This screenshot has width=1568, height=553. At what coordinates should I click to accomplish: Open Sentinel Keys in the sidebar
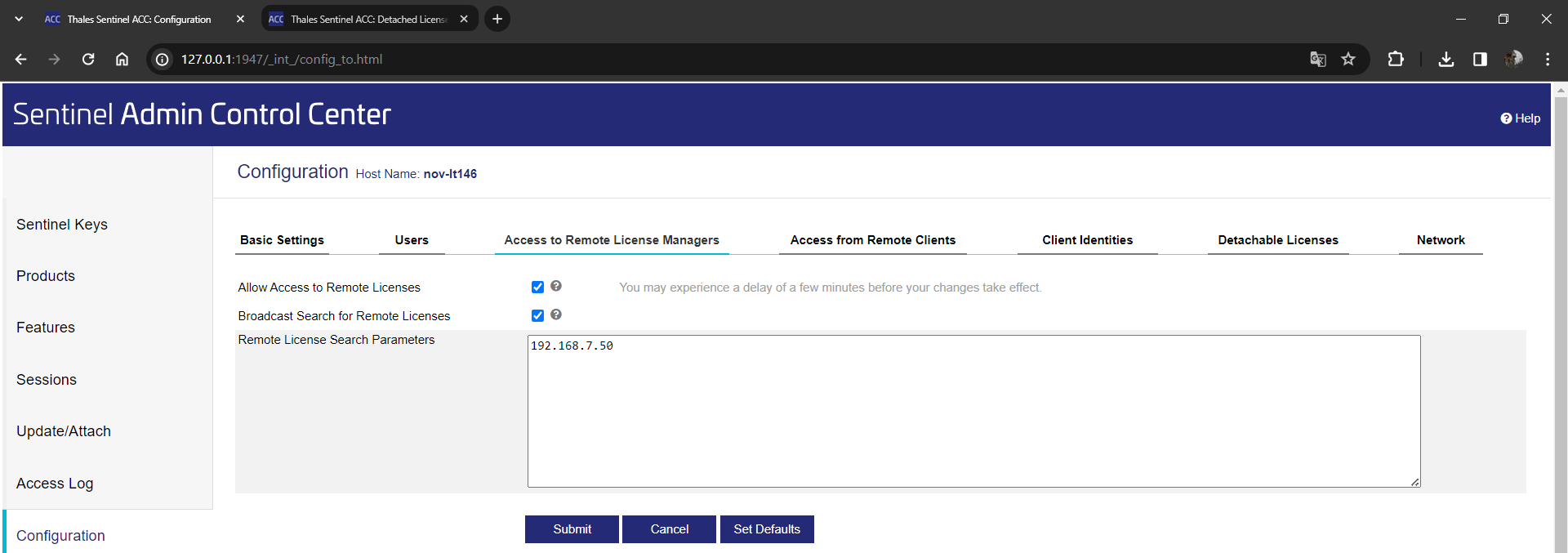[62, 225]
